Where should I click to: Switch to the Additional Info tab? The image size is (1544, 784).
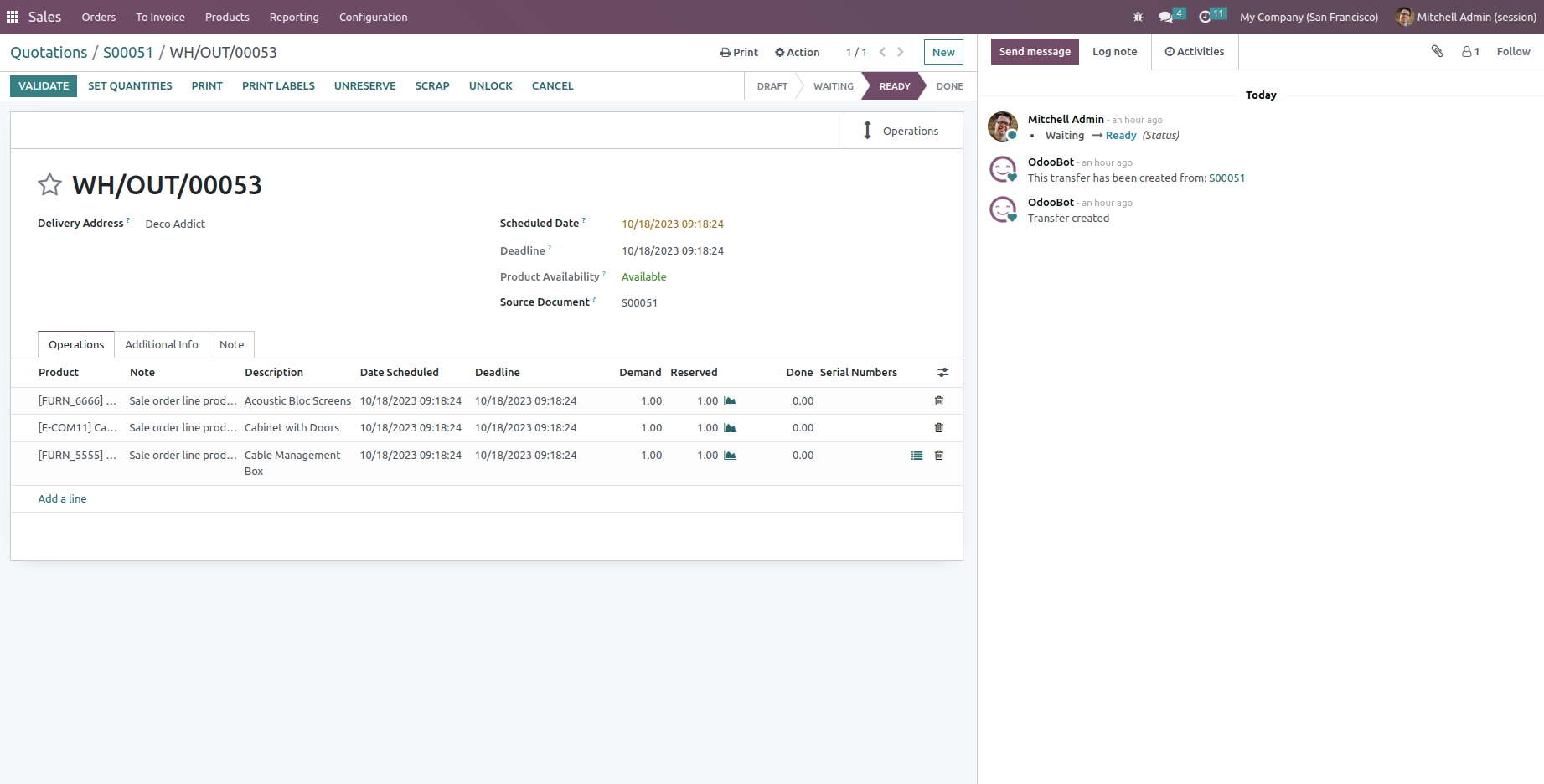point(162,345)
